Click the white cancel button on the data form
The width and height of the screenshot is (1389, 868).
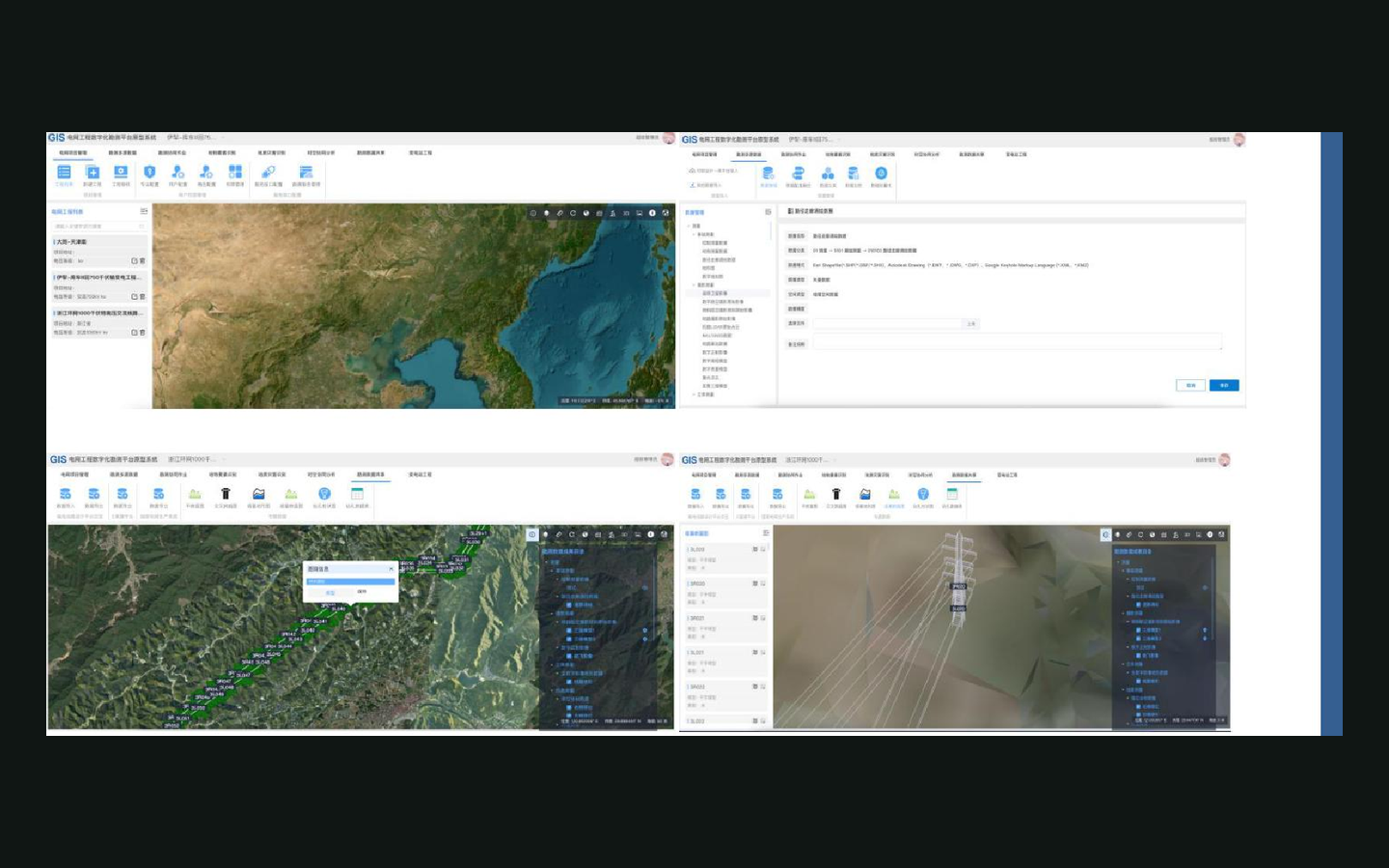coord(1190,385)
